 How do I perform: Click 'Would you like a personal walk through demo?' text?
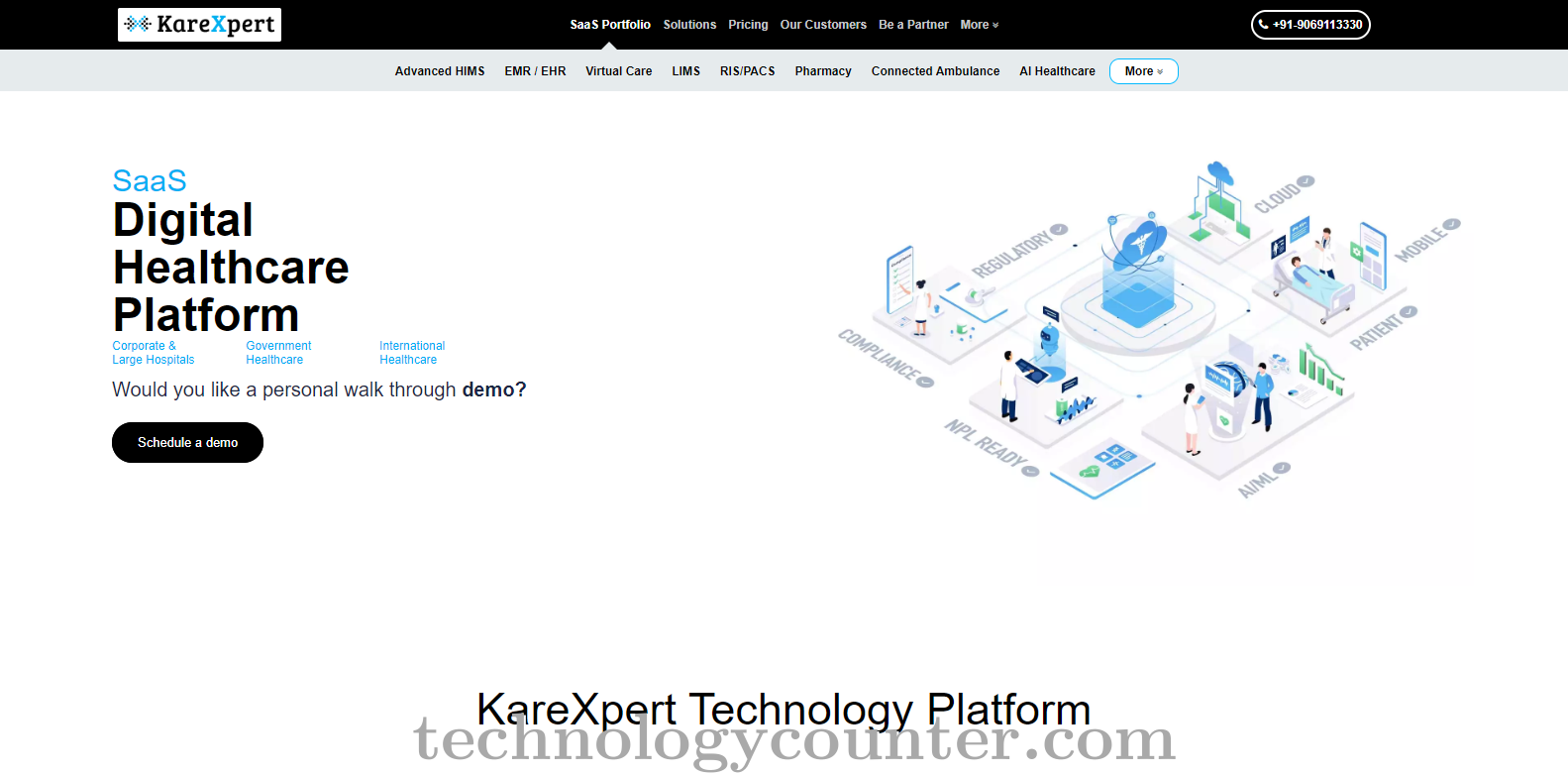[x=319, y=389]
